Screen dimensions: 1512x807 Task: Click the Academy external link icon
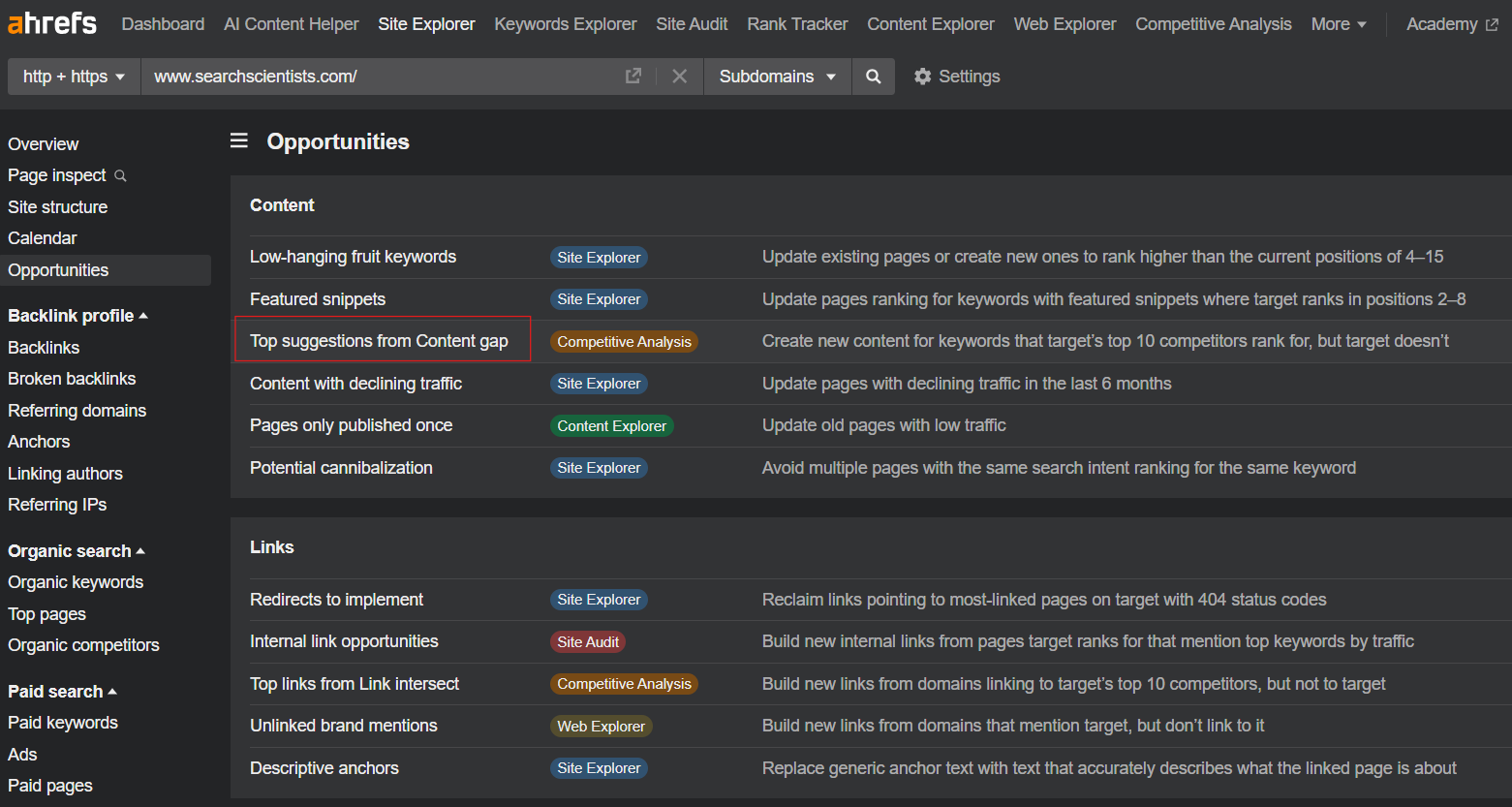tap(1492, 24)
